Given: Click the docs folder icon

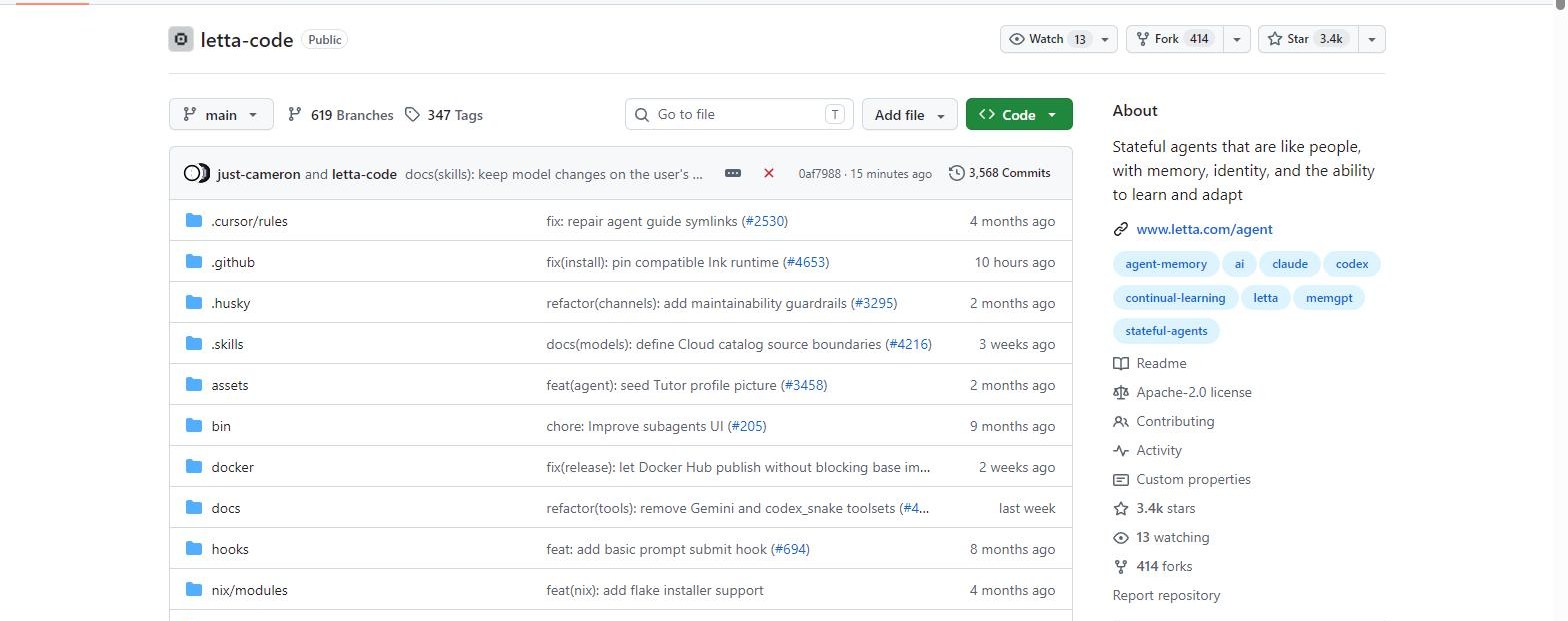Looking at the screenshot, I should coord(194,508).
